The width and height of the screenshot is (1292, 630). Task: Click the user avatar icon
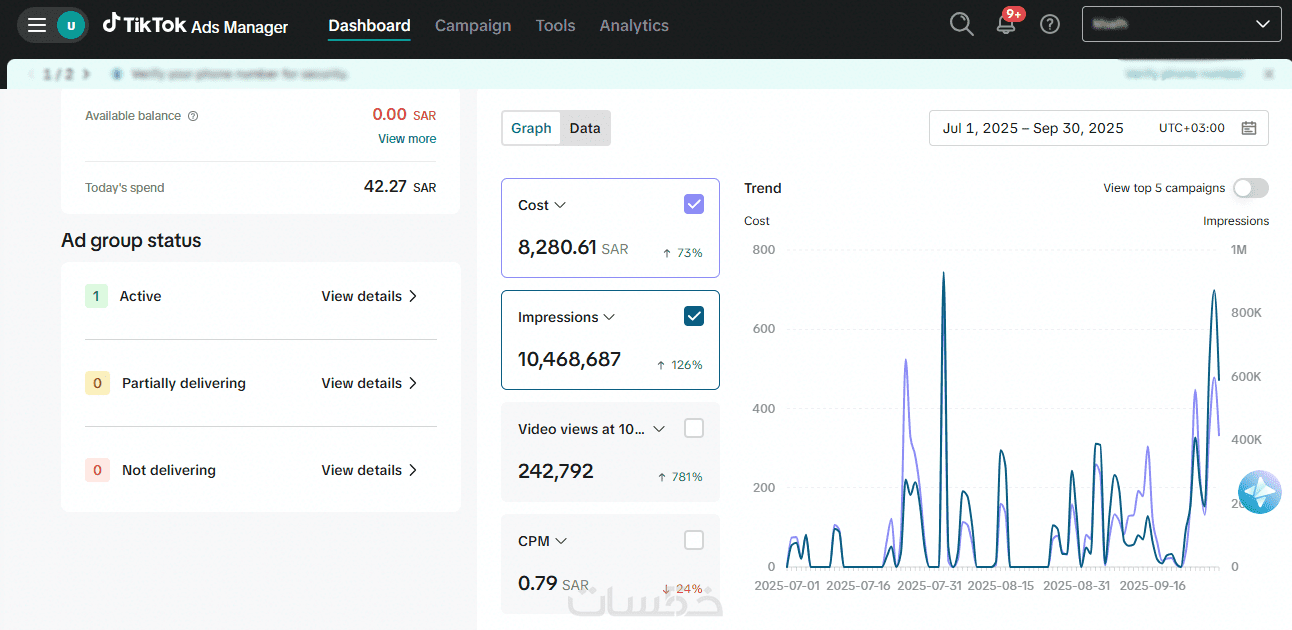coord(71,25)
